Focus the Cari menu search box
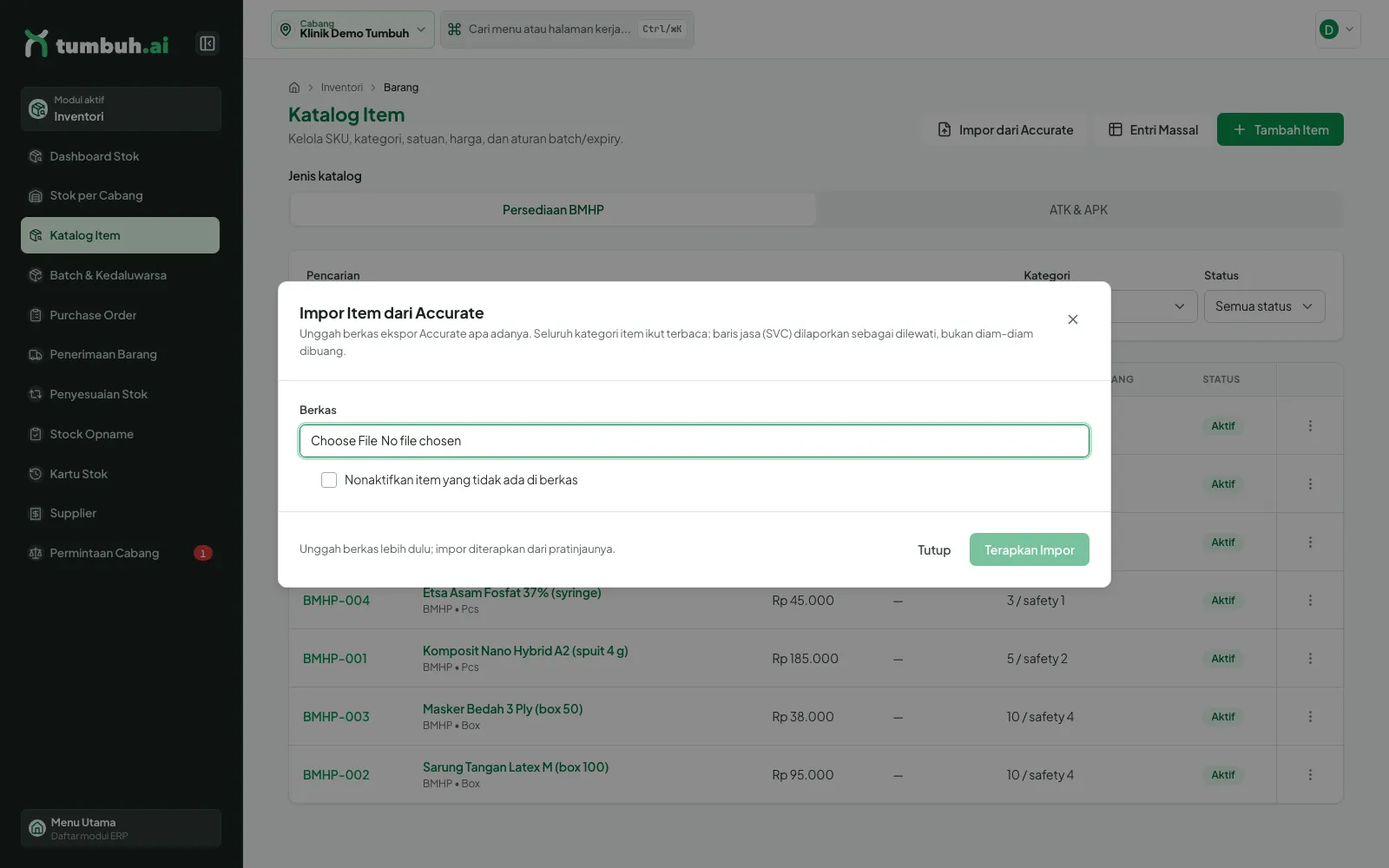The height and width of the screenshot is (868, 1389). click(567, 30)
